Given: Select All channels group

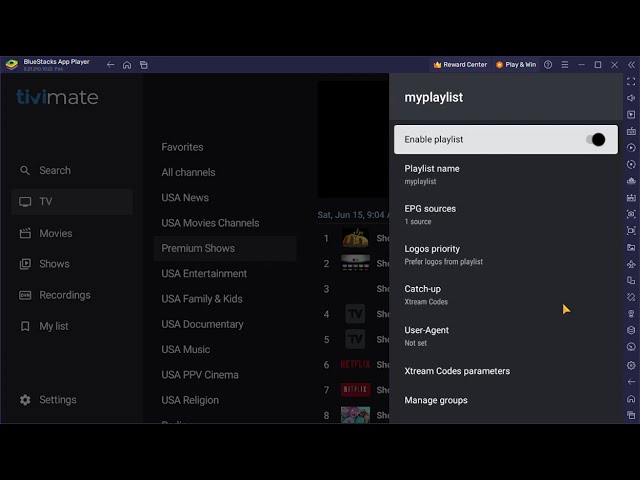Looking at the screenshot, I should pyautogui.click(x=225, y=172).
